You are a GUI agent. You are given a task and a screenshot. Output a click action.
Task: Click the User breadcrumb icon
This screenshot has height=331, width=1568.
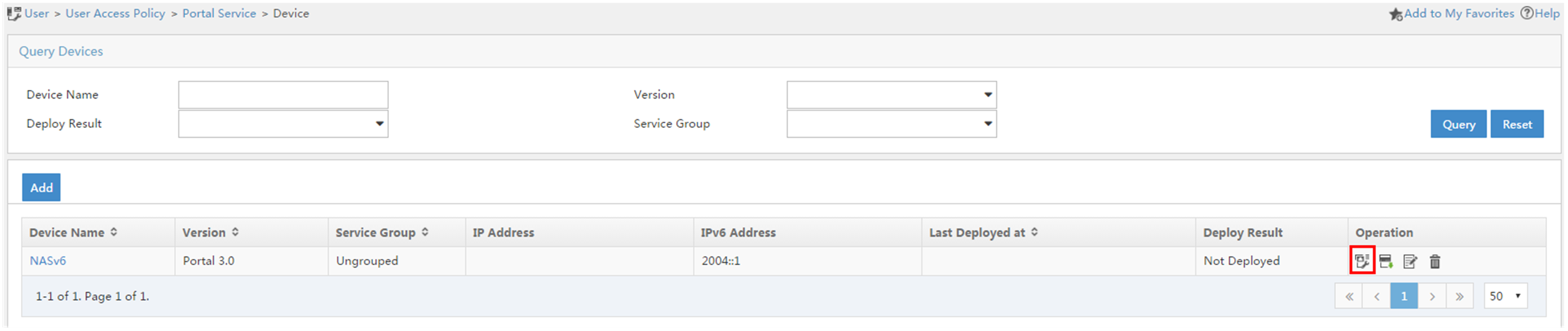pyautogui.click(x=14, y=14)
